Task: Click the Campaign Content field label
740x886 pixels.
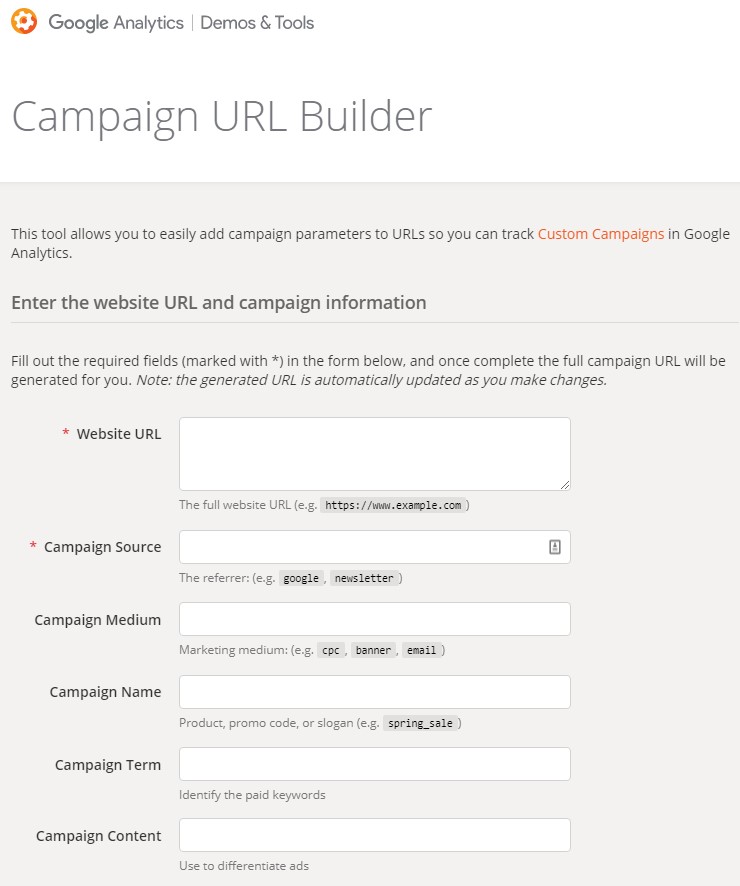Action: coord(98,836)
